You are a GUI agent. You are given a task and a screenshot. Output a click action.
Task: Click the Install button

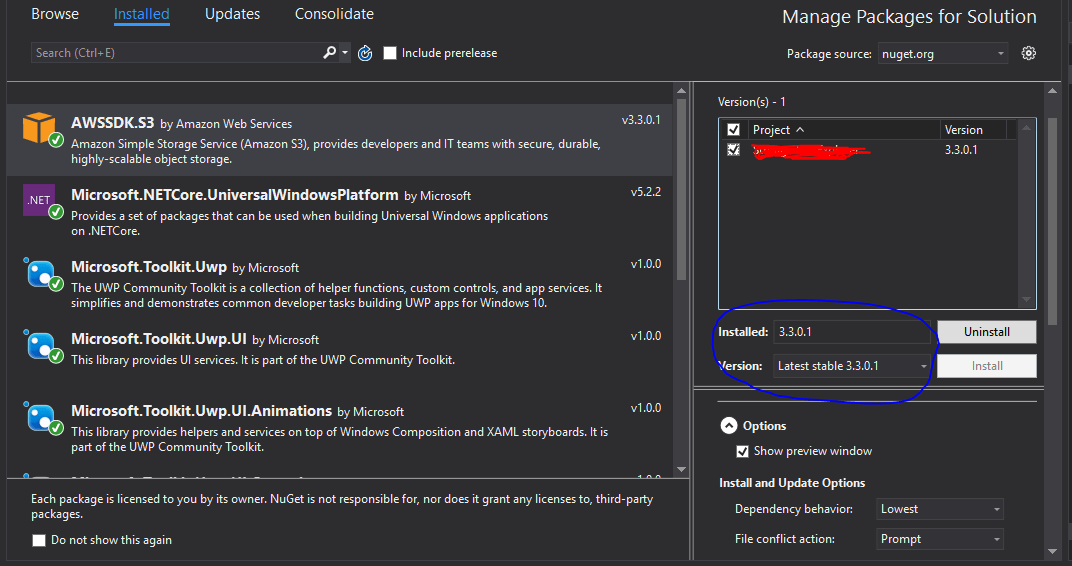(x=987, y=366)
